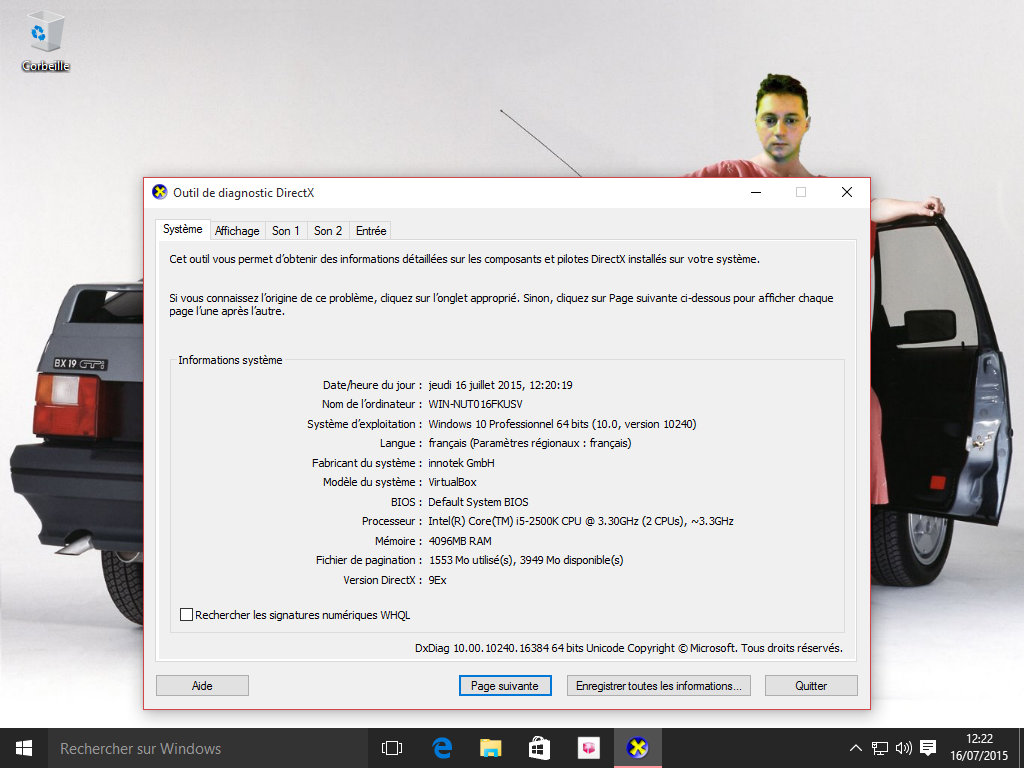Open Task View
The width and height of the screenshot is (1024, 768).
tap(390, 747)
